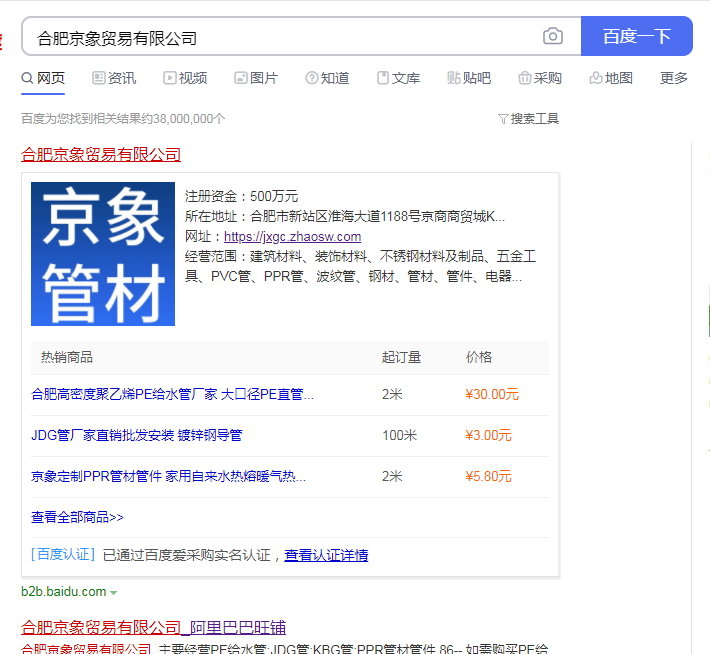Visit https://jxgc.zhaosw.com link
Viewport: 710px width, 654px height.
coord(293,236)
